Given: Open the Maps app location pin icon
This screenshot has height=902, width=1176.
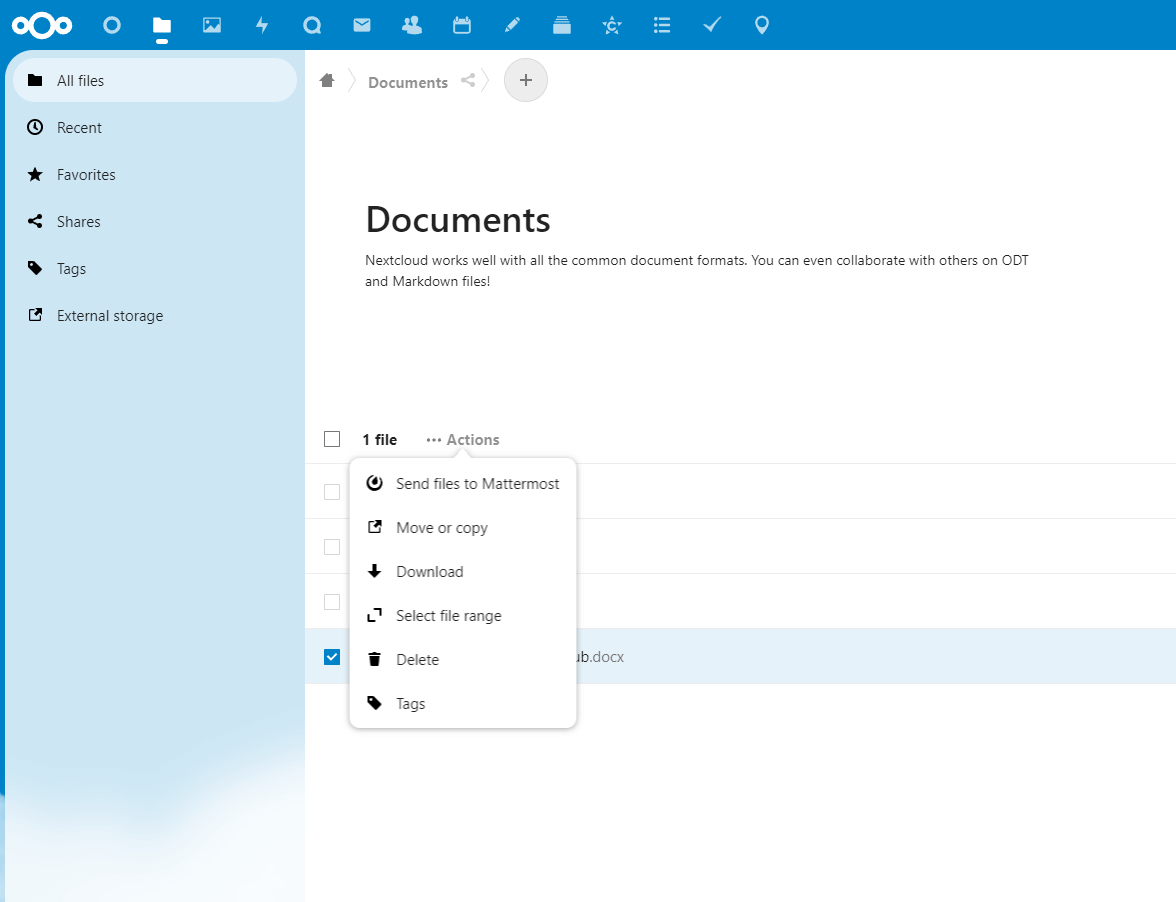Looking at the screenshot, I should click(x=762, y=25).
